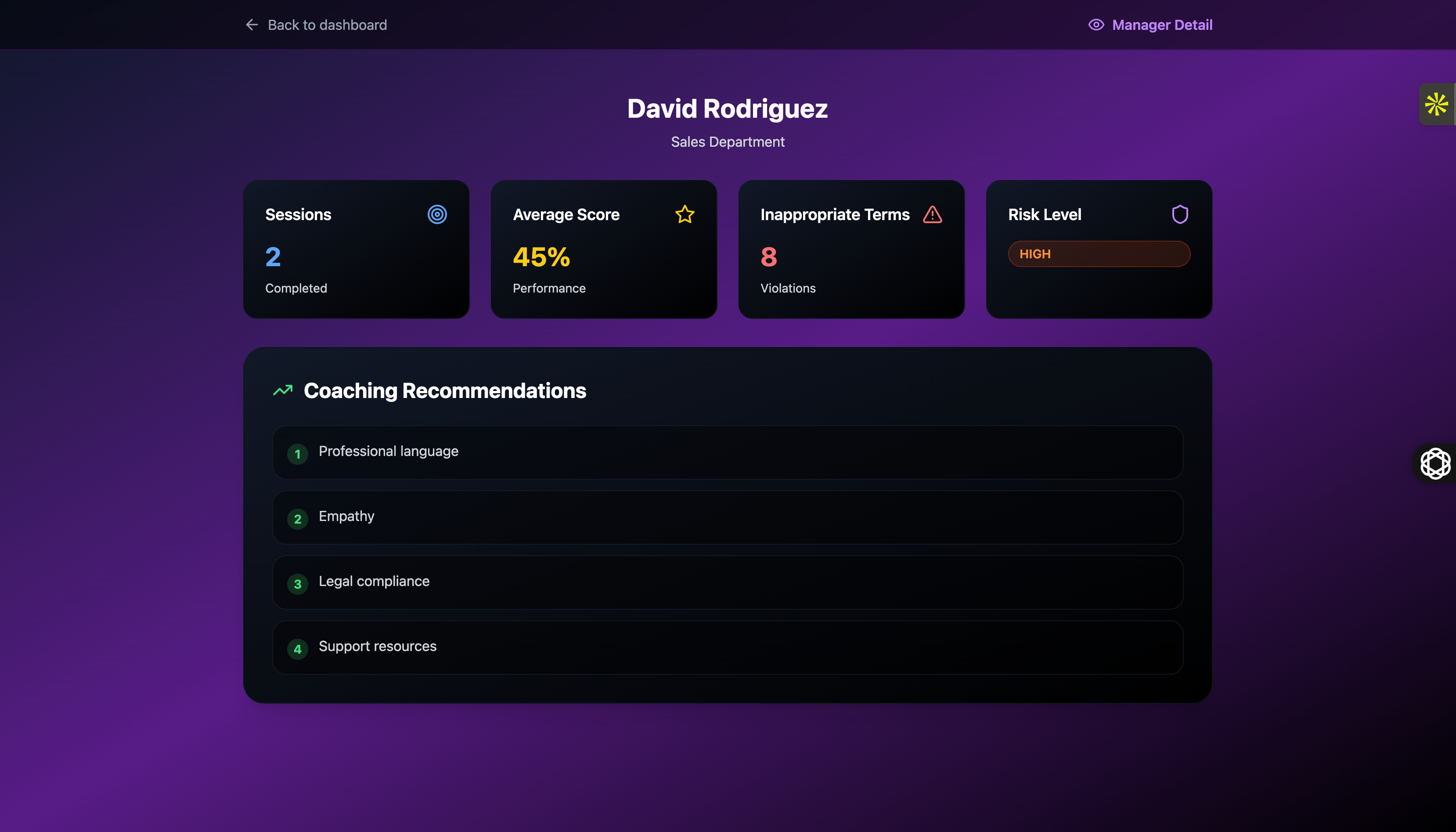
Task: Click the number 1 recommendation badge
Action: click(x=298, y=454)
